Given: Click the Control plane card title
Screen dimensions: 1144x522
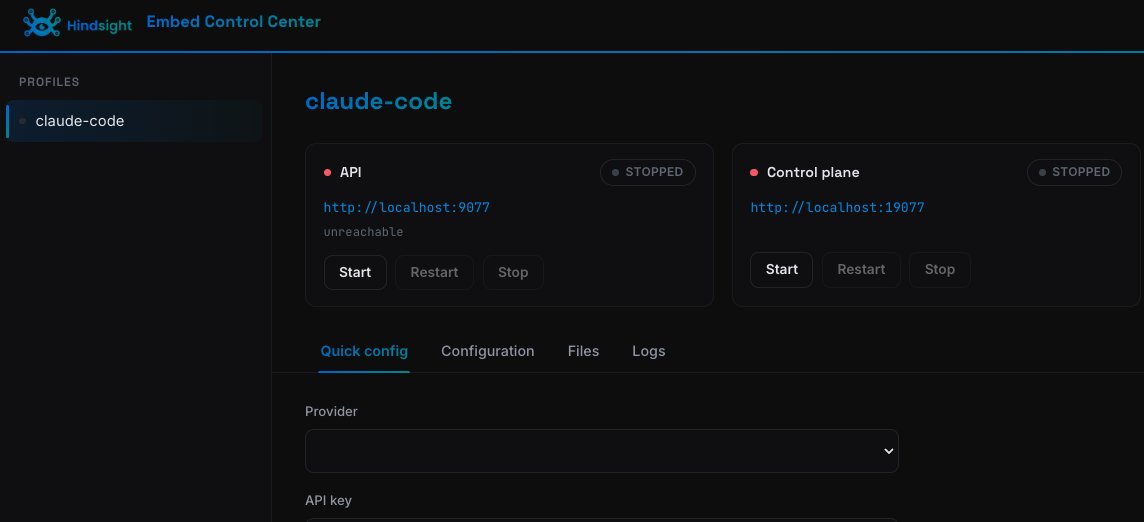Looking at the screenshot, I should tap(813, 172).
